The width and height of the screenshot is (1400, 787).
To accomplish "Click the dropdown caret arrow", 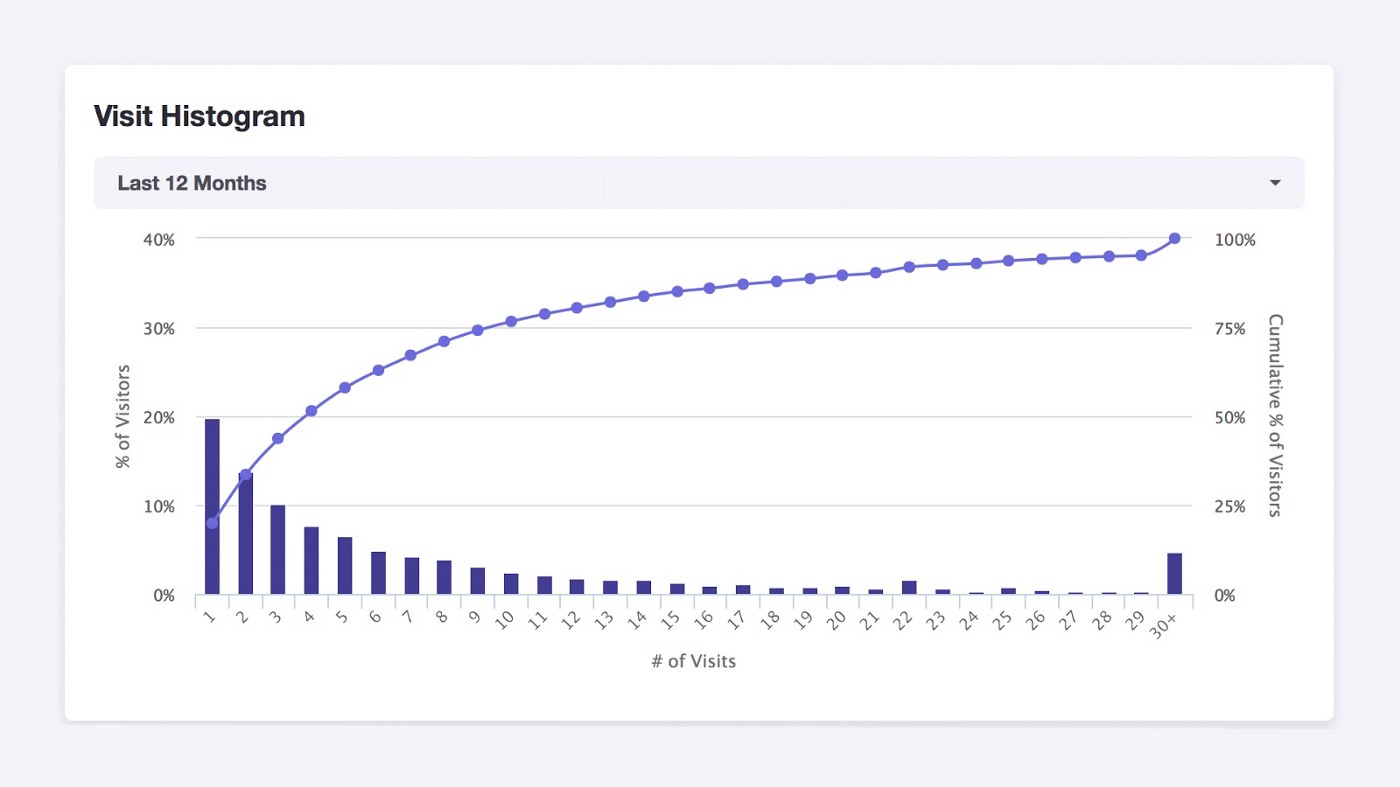I will [x=1275, y=183].
